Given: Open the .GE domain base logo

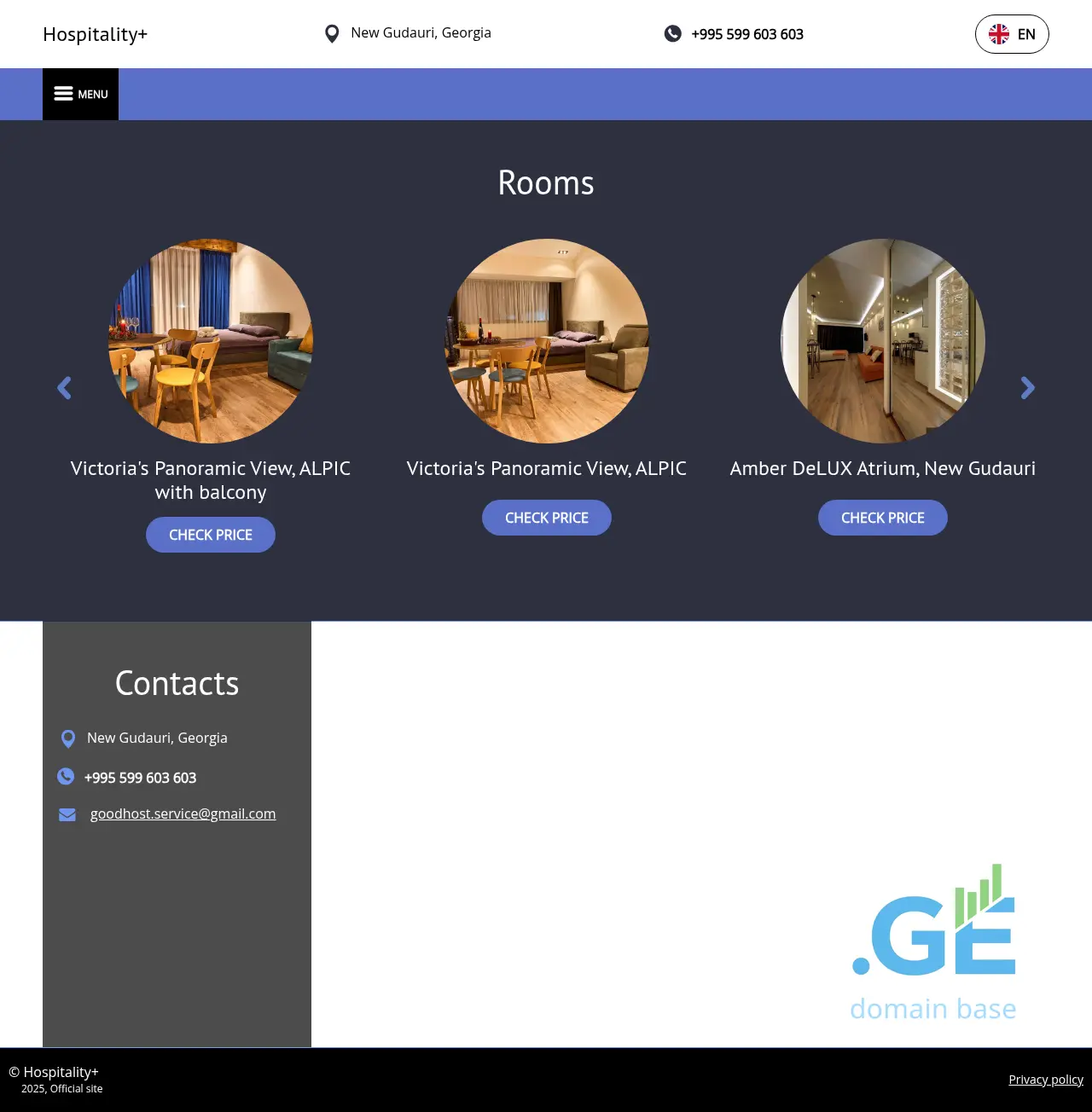Looking at the screenshot, I should tap(933, 942).
